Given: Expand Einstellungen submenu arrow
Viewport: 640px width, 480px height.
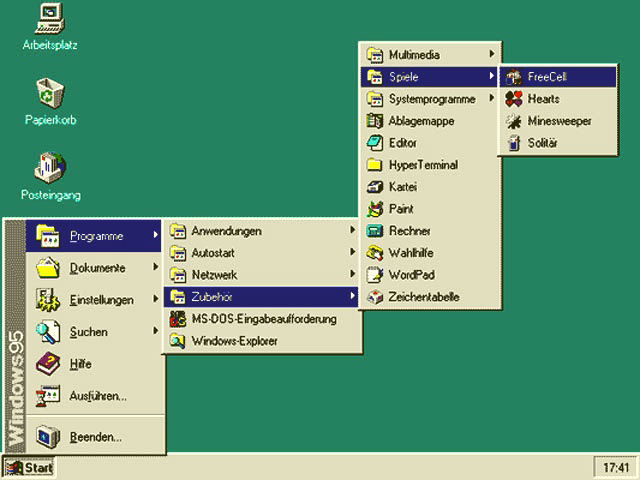Looking at the screenshot, I should (x=156, y=299).
